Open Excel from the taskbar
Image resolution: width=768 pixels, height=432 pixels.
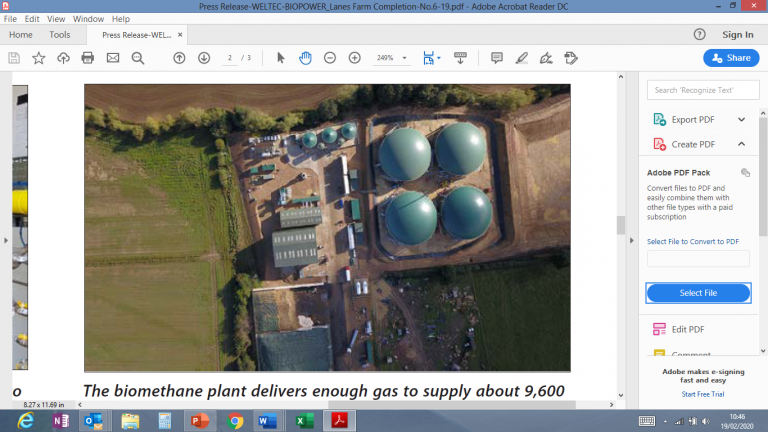(300, 420)
